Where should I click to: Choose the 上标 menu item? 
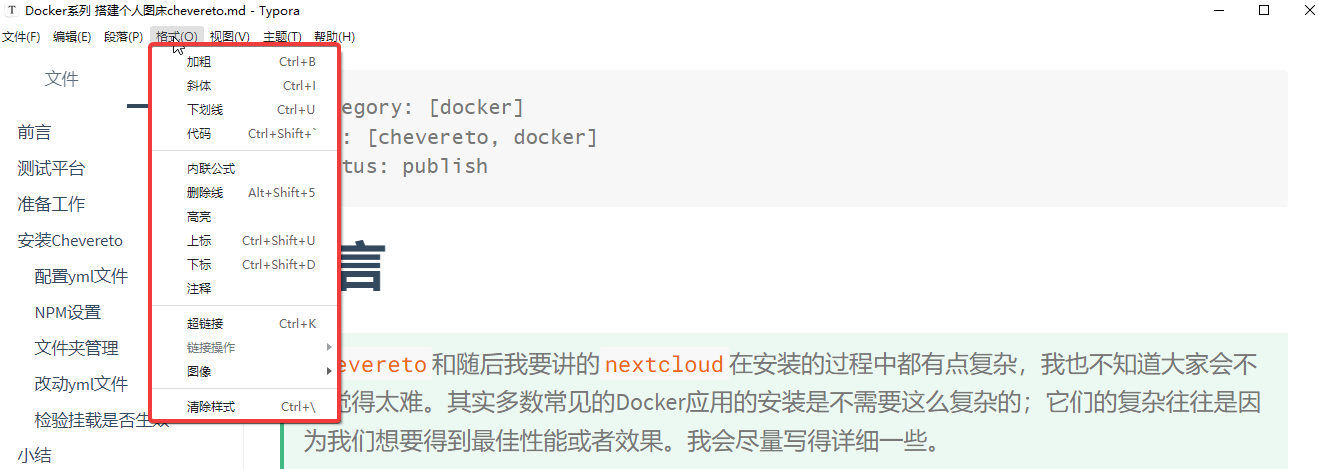(x=199, y=241)
